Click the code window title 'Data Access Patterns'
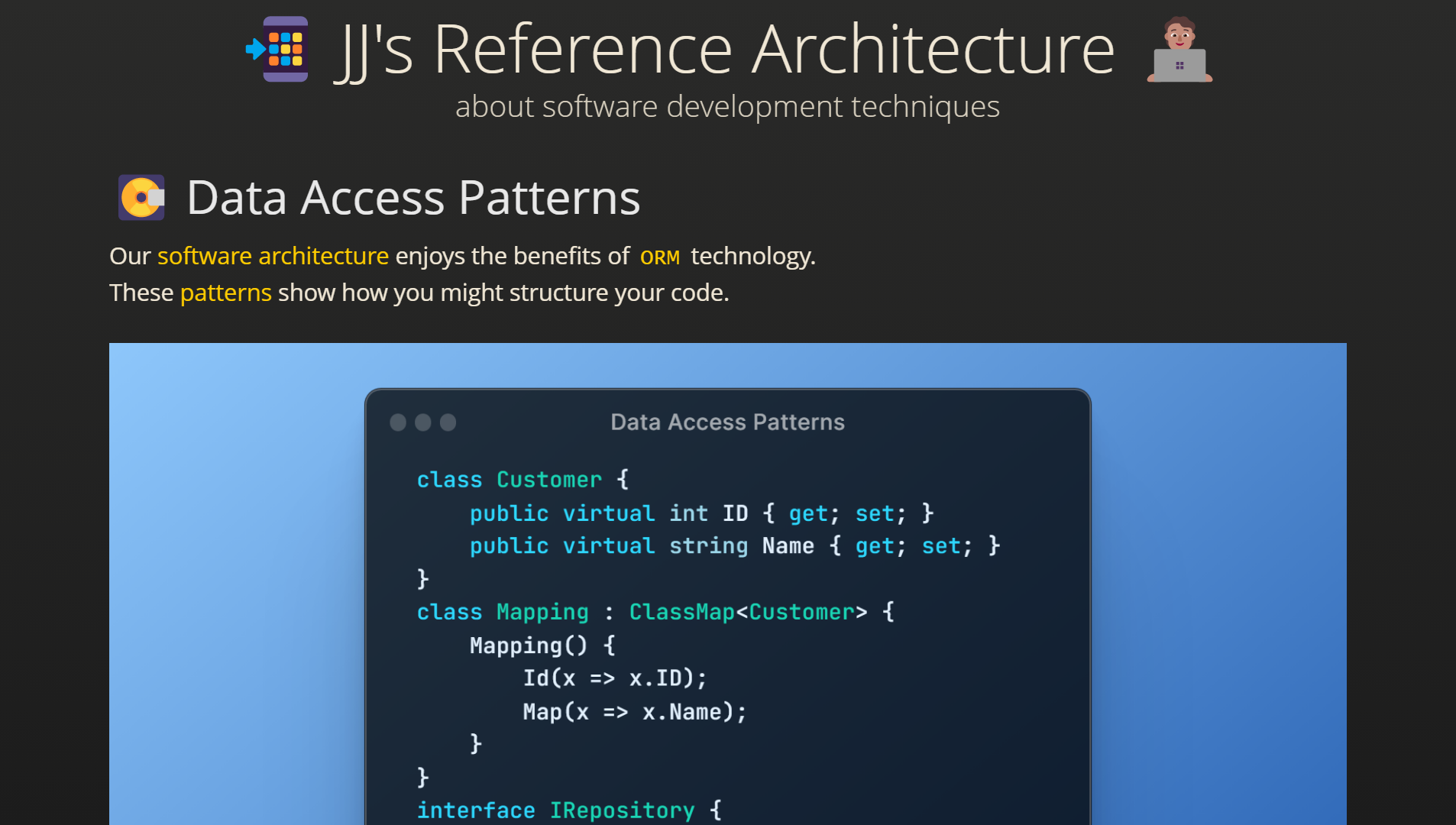 point(727,422)
